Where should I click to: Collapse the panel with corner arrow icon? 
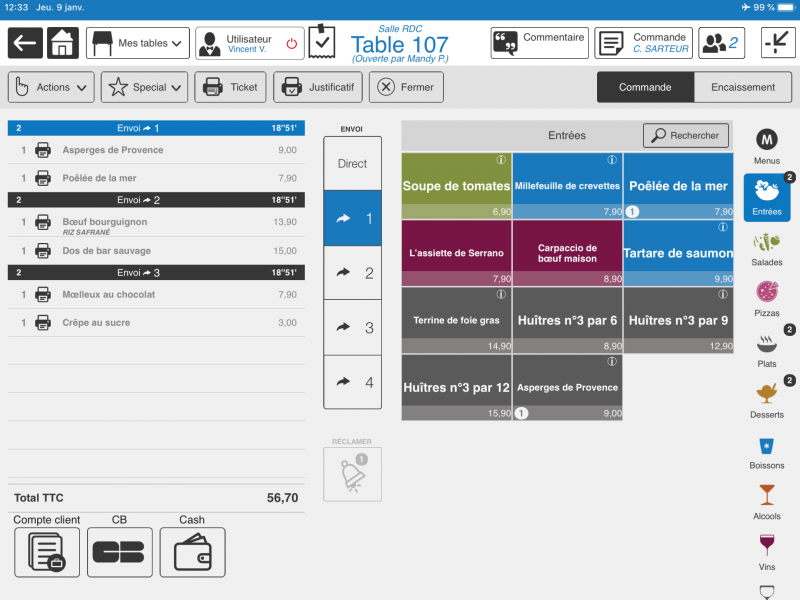click(776, 43)
